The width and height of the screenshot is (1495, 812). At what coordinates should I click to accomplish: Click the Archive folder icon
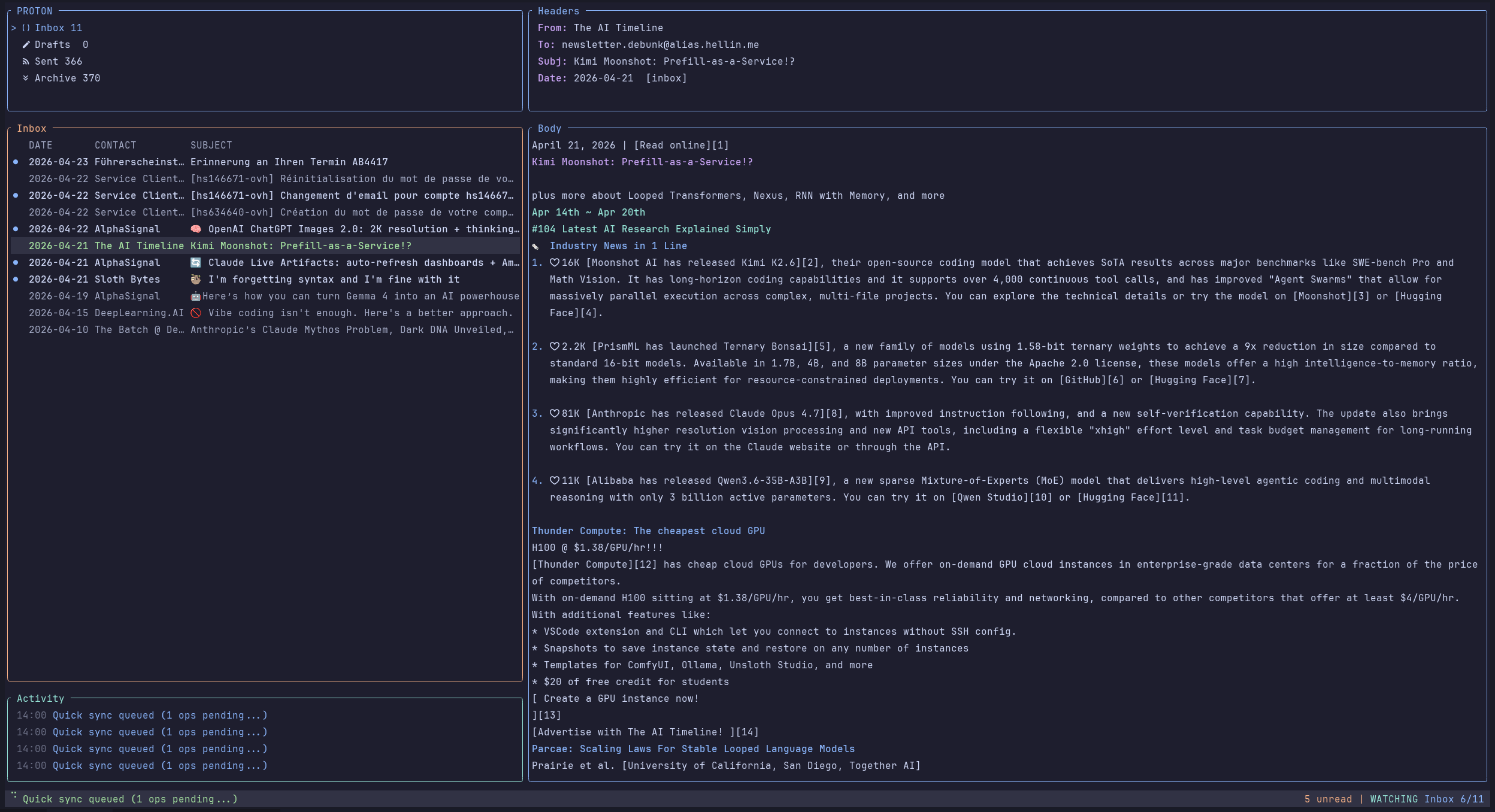(26, 78)
